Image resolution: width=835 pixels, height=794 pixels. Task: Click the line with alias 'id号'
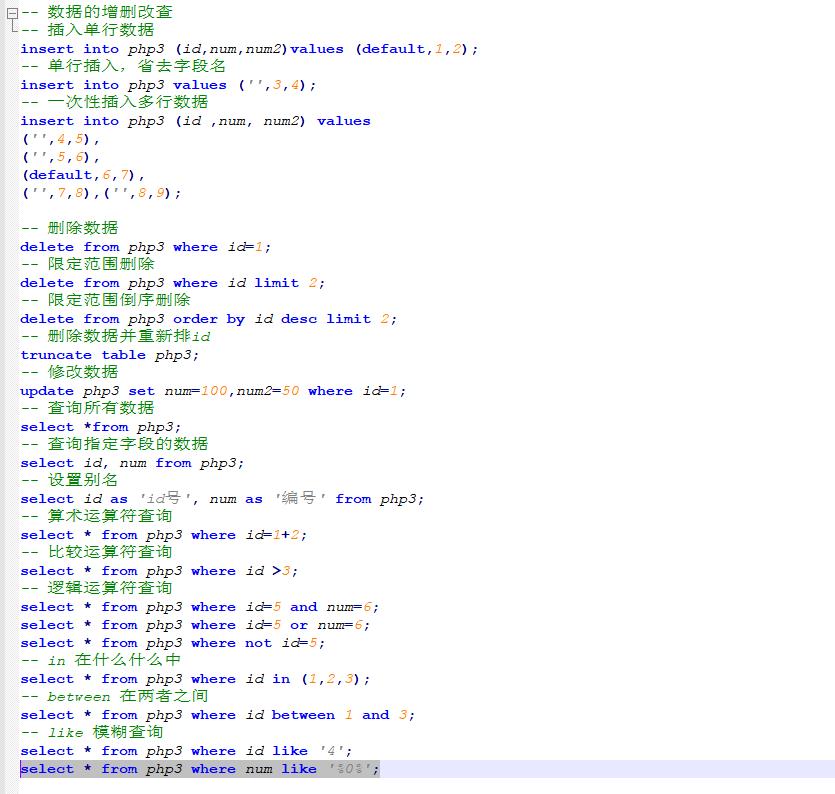pos(222,499)
